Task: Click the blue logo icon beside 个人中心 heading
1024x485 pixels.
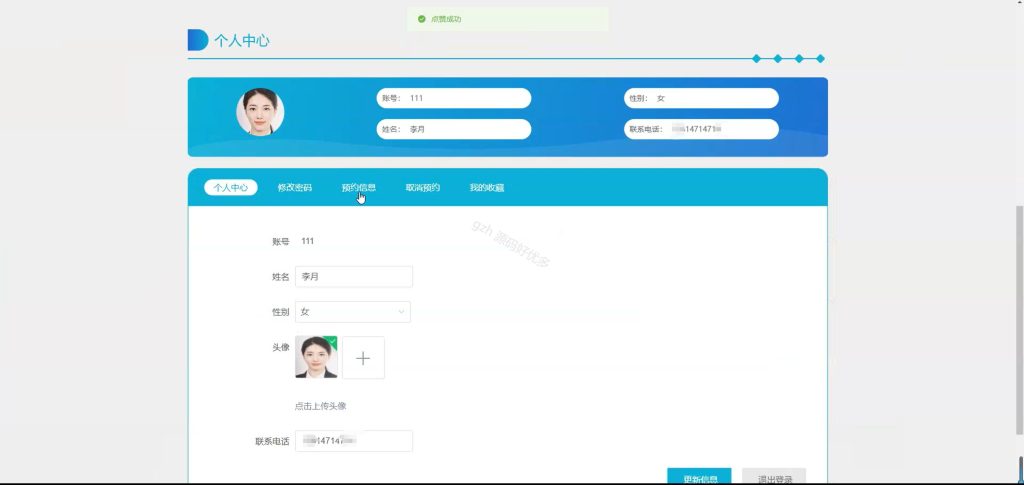Action: tap(198, 40)
